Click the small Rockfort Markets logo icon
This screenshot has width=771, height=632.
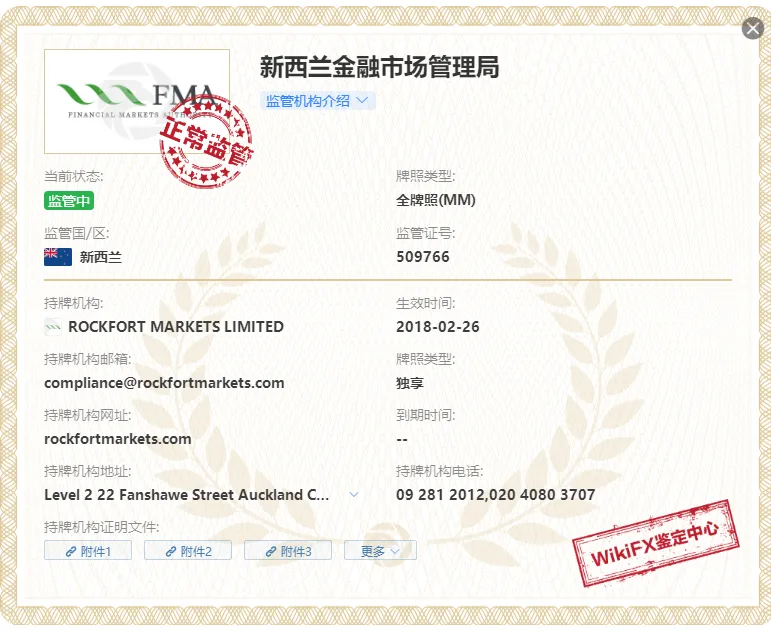(x=53, y=327)
